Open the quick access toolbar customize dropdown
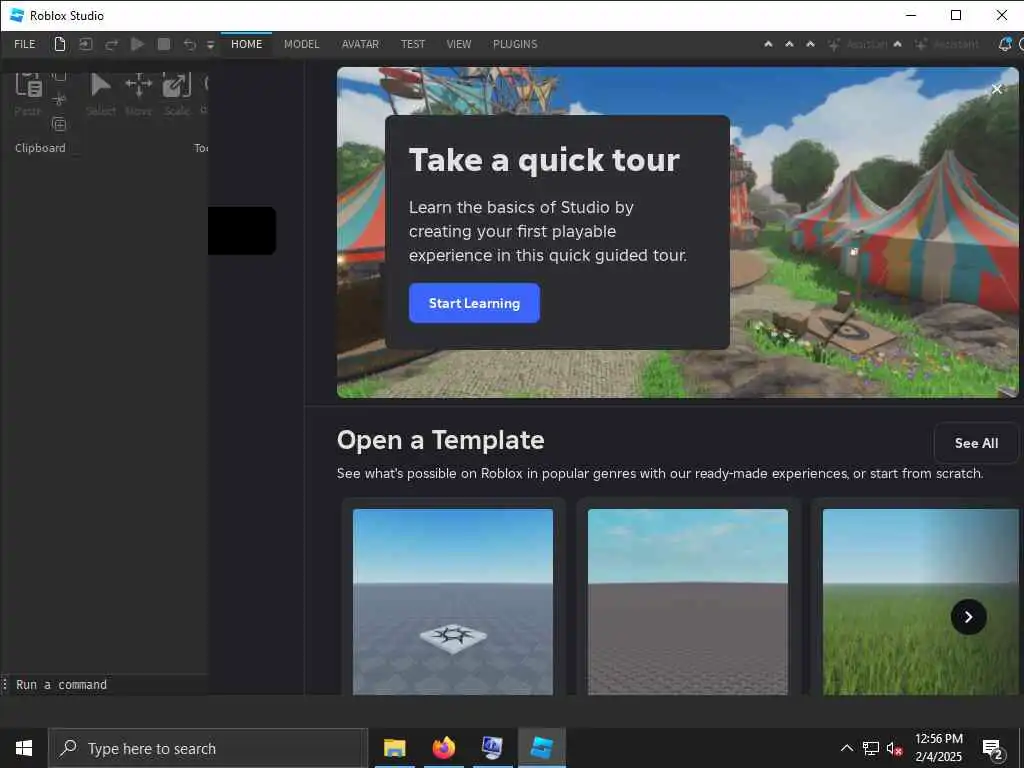Screen dimensions: 1024x768 click(x=210, y=44)
